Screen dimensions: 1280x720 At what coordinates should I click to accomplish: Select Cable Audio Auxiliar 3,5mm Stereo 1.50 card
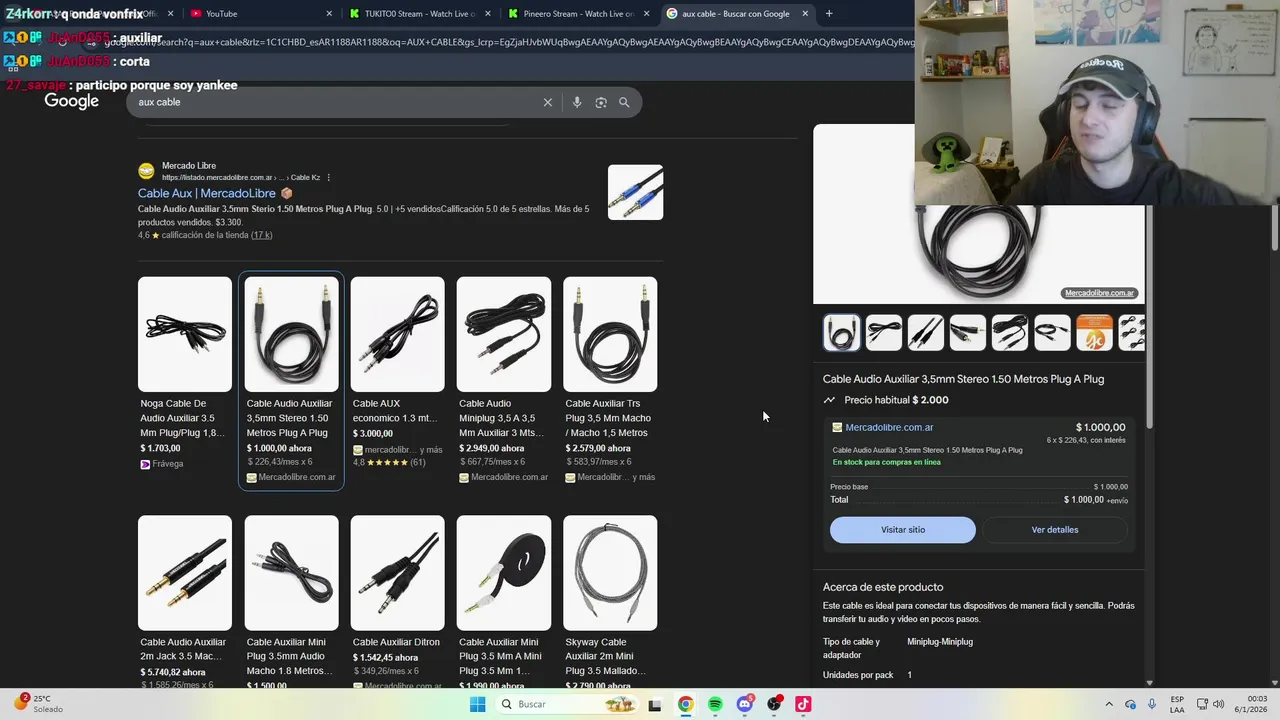291,380
